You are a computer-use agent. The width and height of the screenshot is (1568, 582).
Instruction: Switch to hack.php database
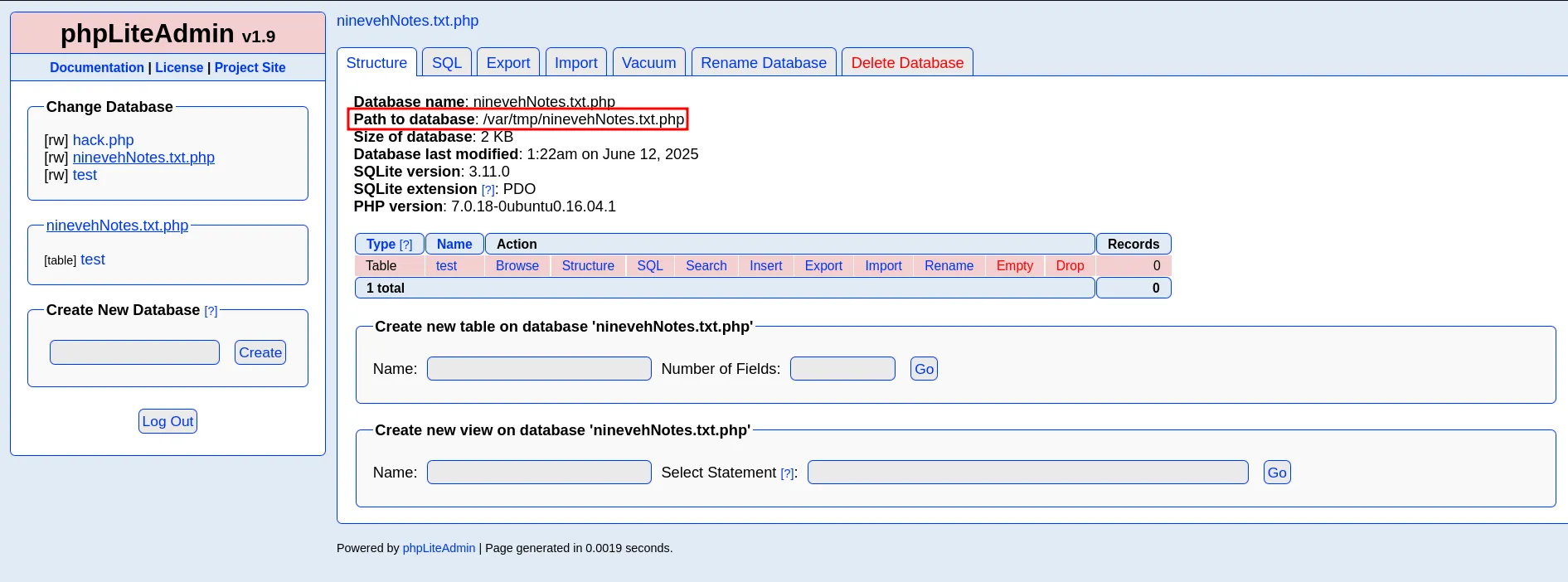pyautogui.click(x=103, y=140)
